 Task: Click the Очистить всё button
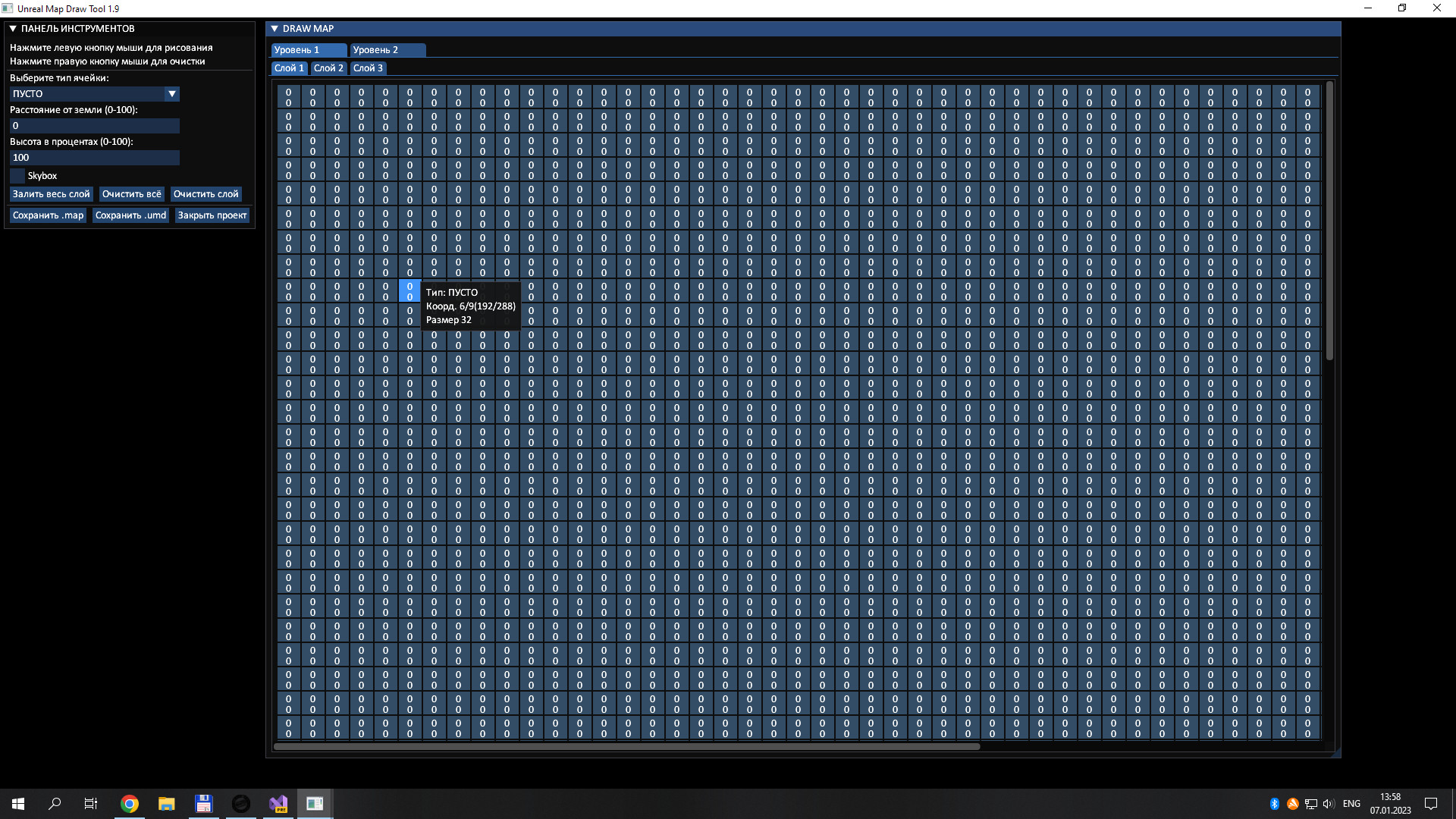pos(131,193)
